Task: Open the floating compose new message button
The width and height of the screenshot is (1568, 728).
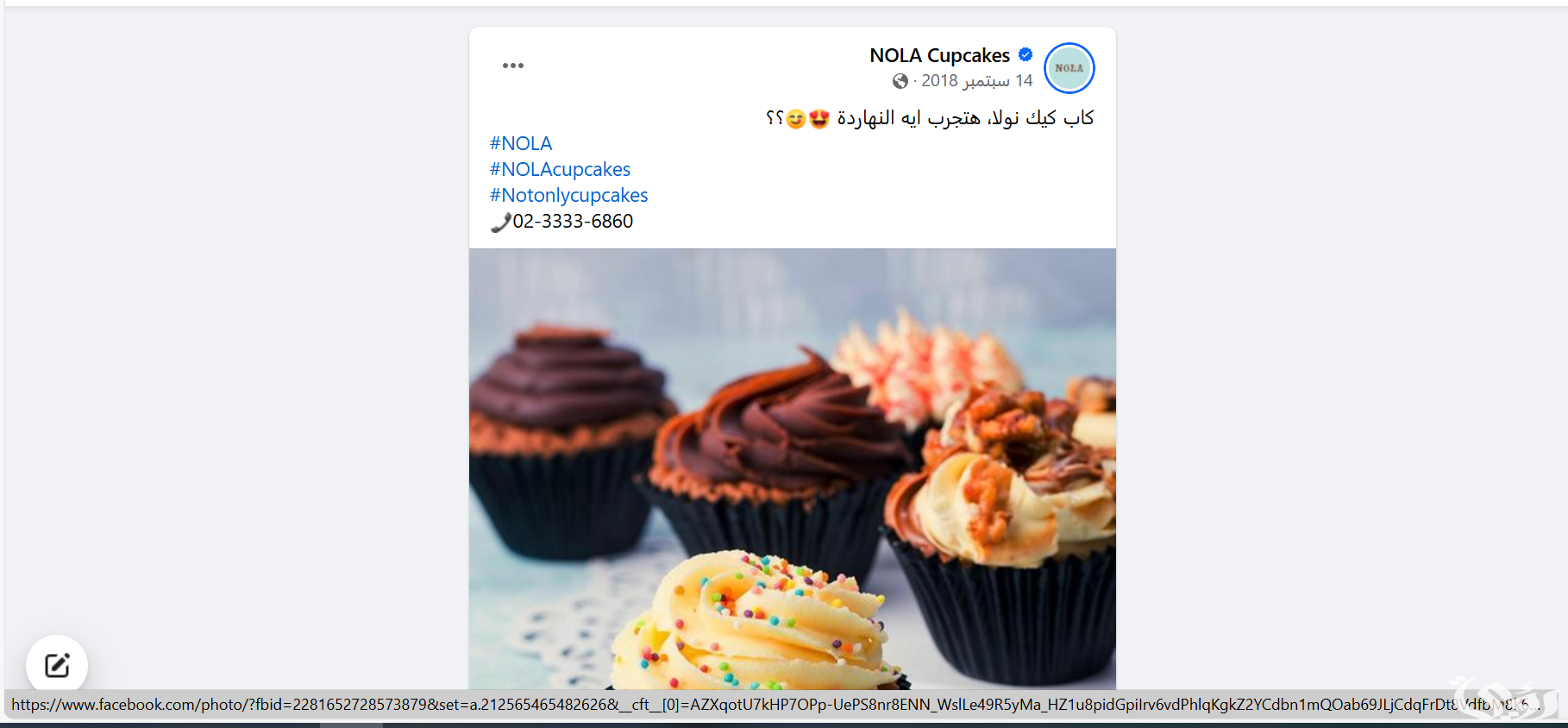Action: [x=57, y=666]
